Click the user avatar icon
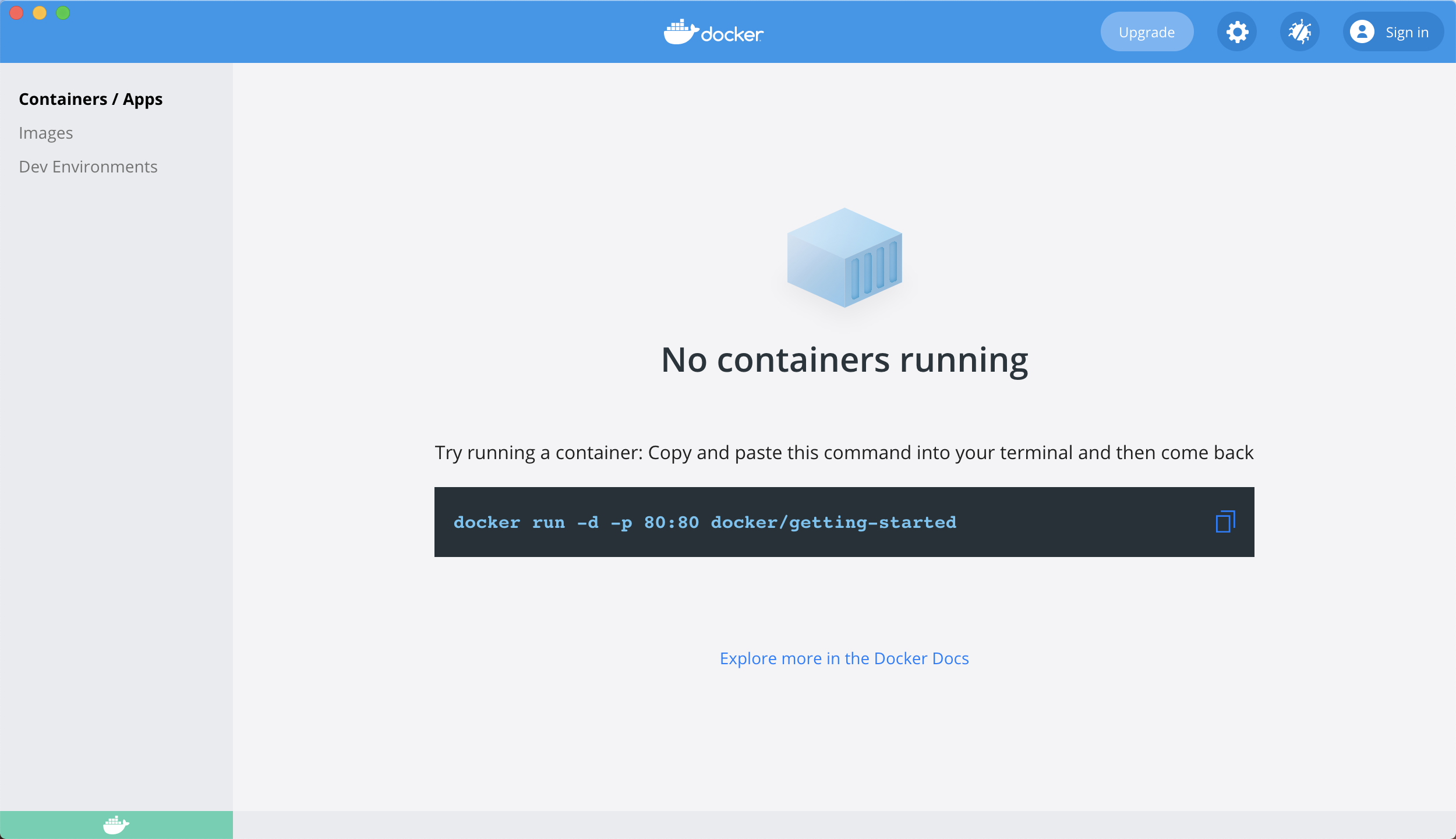1456x839 pixels. 1362,32
